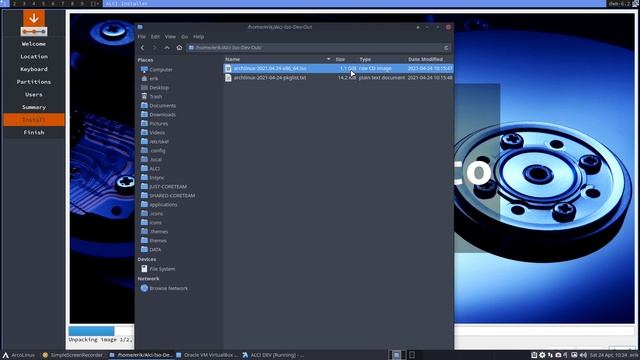Click the settings gear tray icon

(x=542, y=355)
